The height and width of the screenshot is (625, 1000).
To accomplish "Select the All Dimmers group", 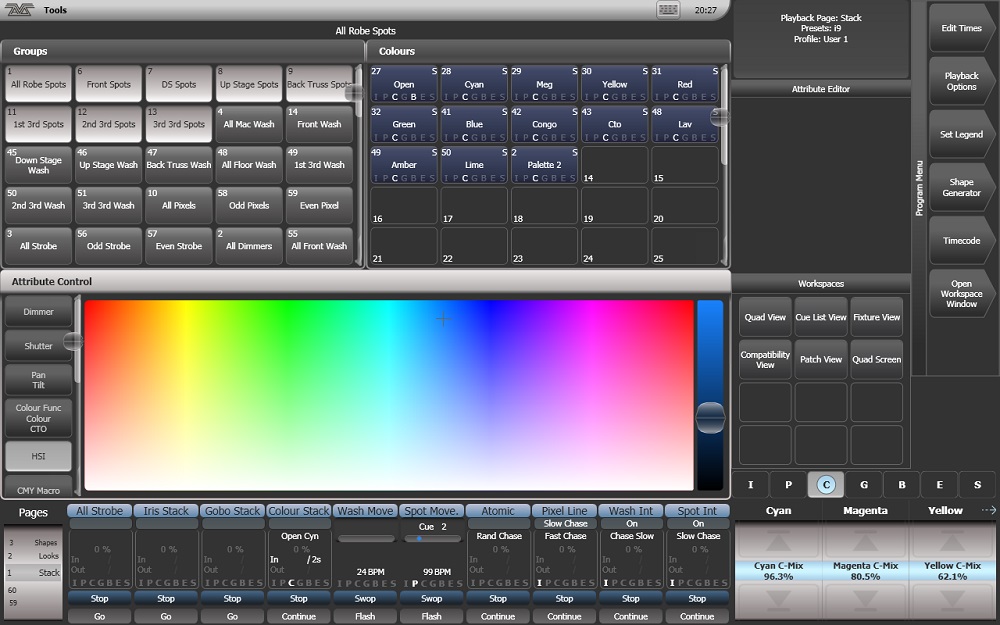I will pos(249,246).
